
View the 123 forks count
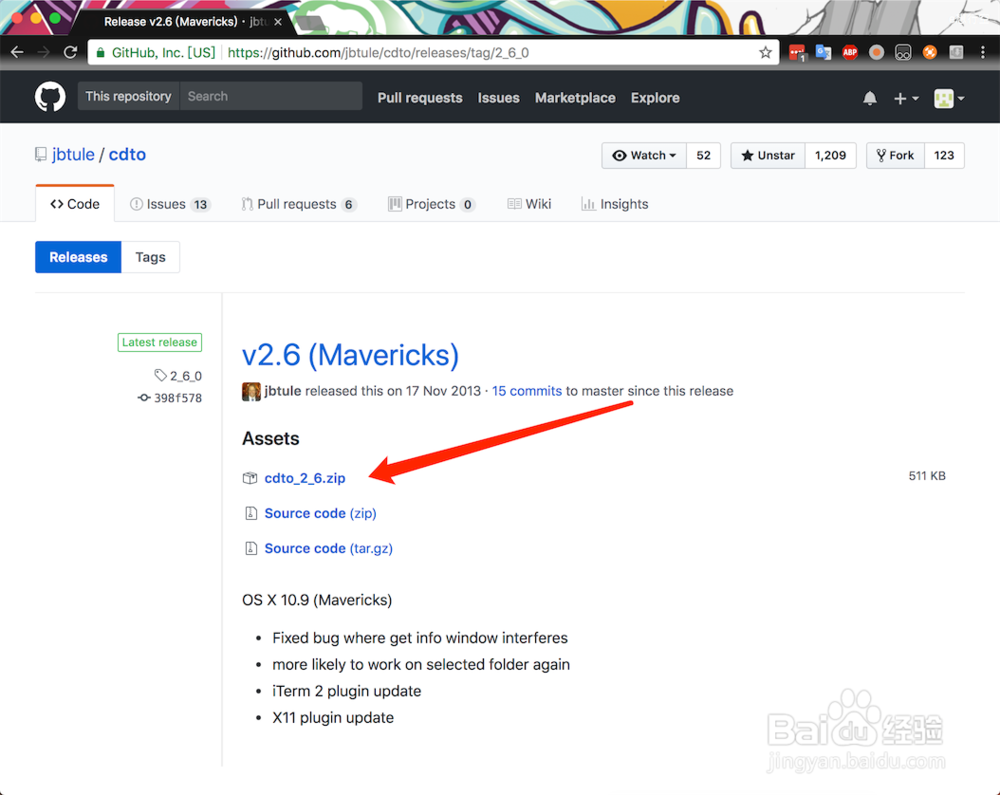(x=944, y=156)
